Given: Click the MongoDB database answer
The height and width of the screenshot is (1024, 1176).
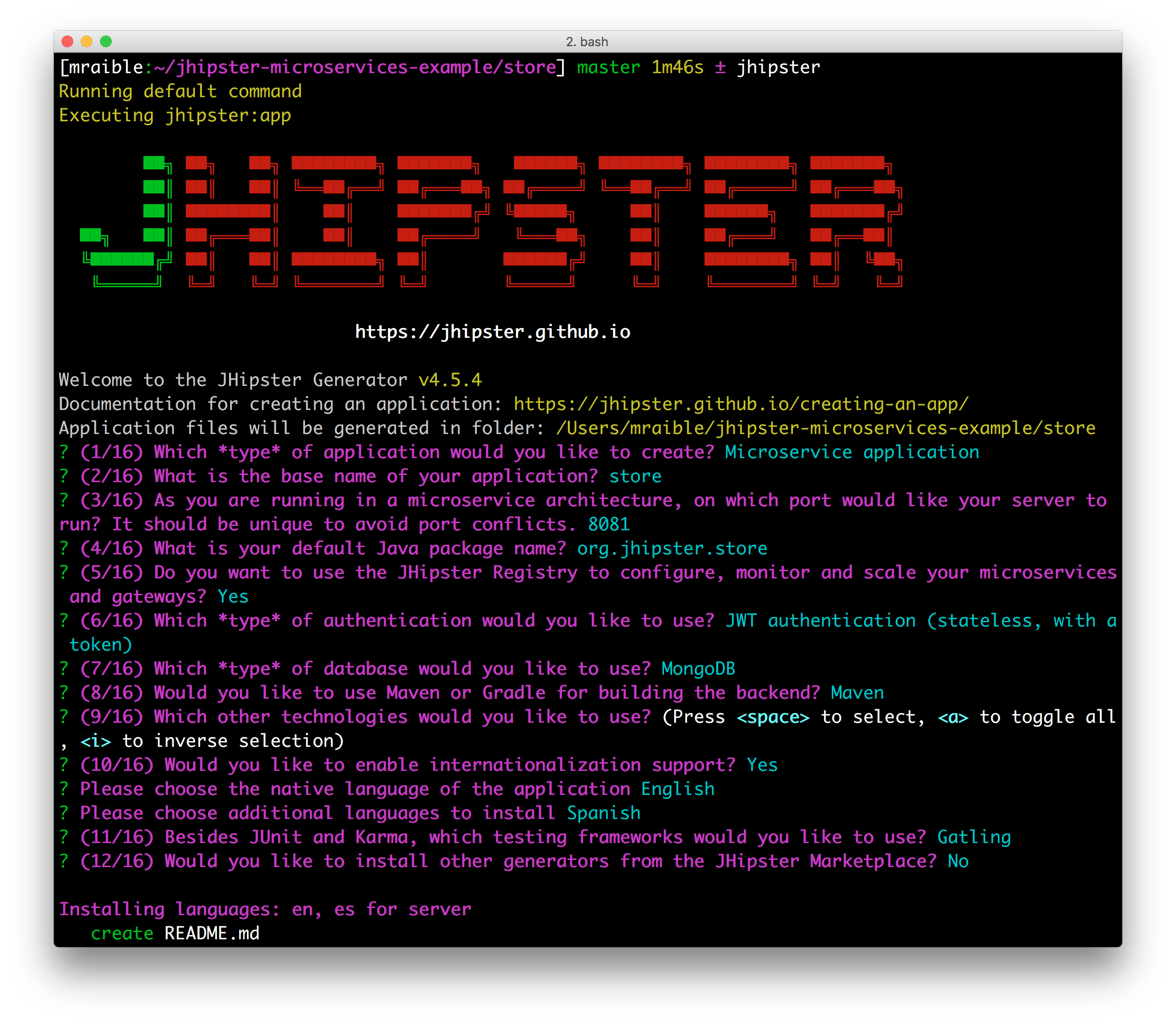Looking at the screenshot, I should pyautogui.click(x=698, y=669).
